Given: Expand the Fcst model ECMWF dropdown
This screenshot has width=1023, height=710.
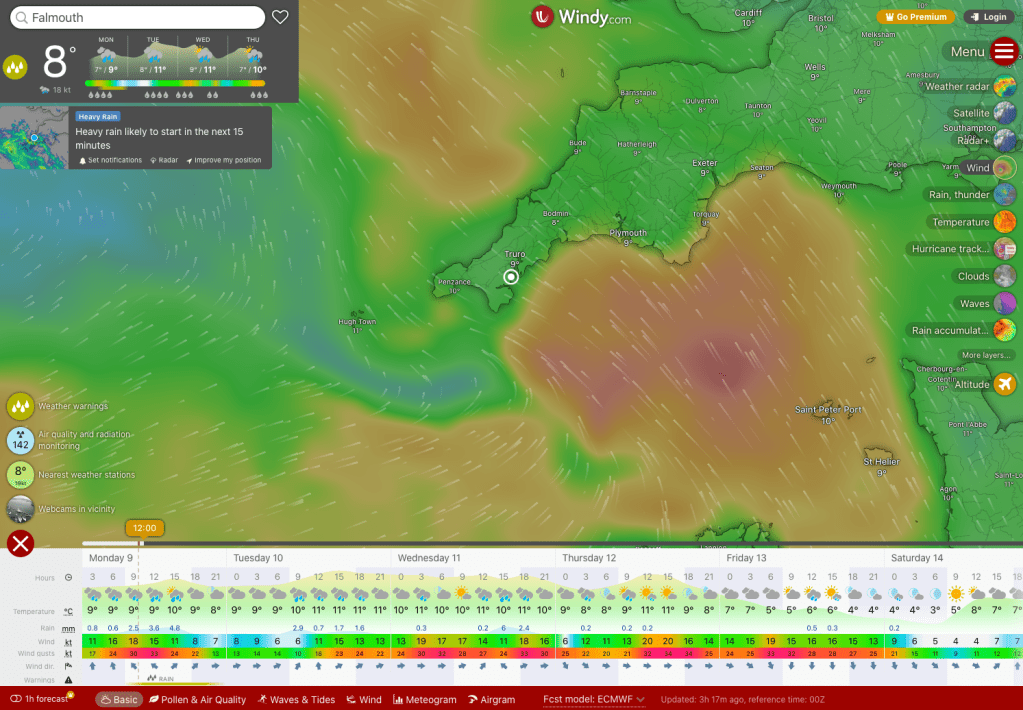Looking at the screenshot, I should click(x=594, y=699).
